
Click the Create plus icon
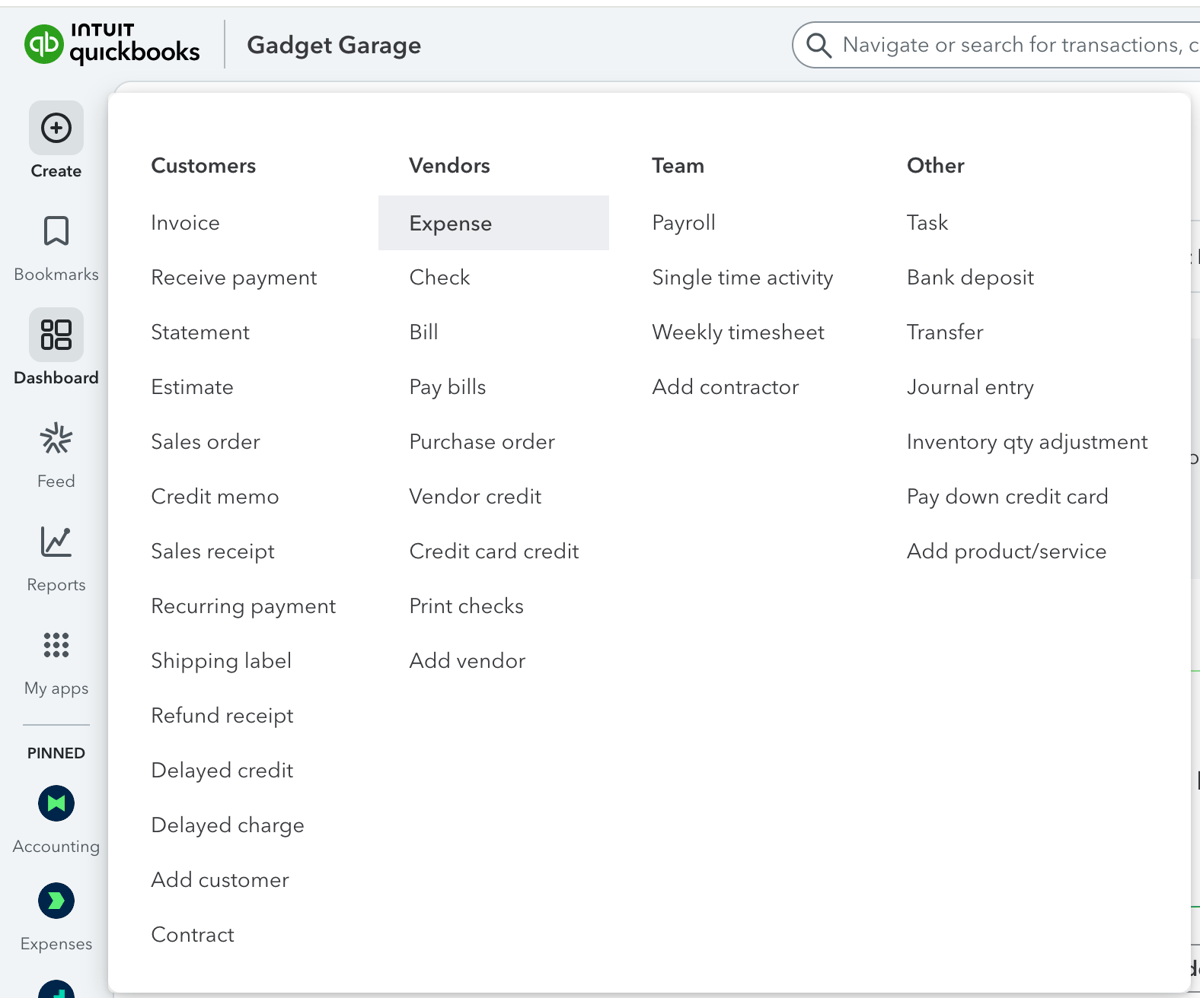pos(56,128)
